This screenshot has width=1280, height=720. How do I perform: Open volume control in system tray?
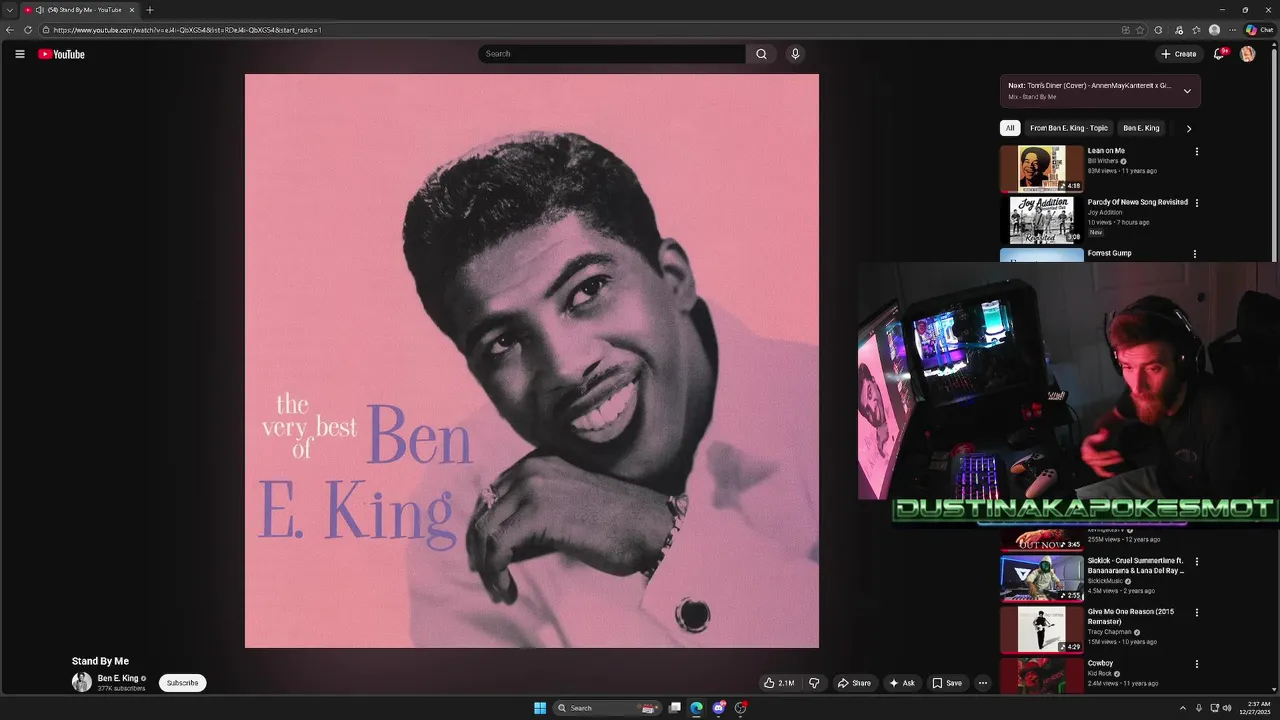[x=1227, y=708]
